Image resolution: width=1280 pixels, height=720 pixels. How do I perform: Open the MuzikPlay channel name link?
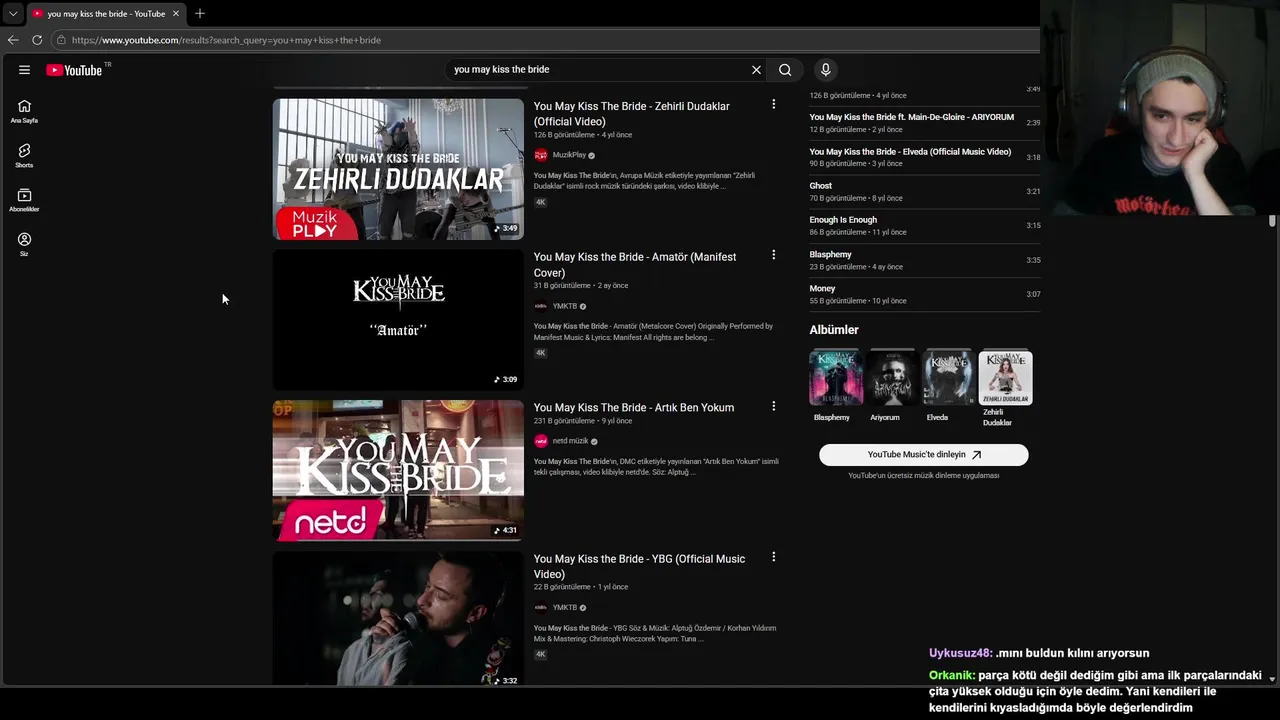point(569,155)
